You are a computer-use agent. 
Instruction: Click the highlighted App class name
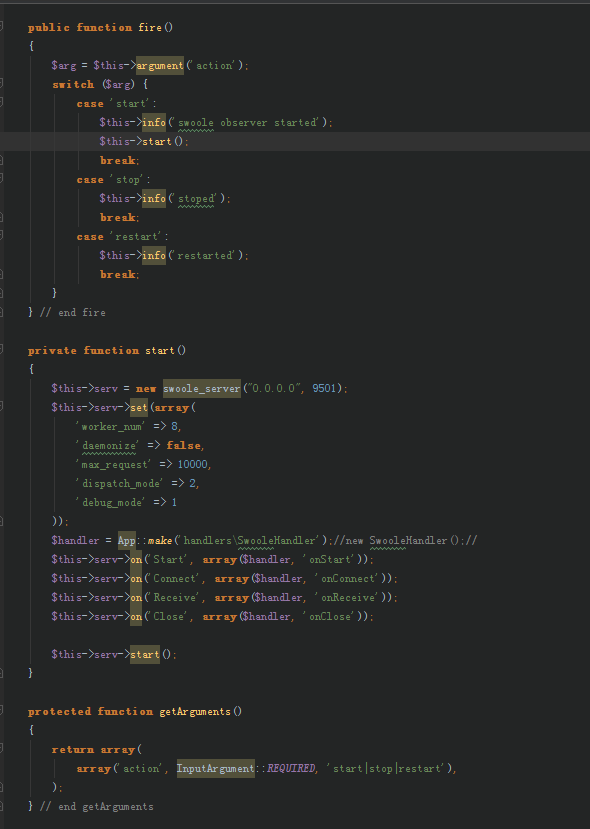coord(127,541)
